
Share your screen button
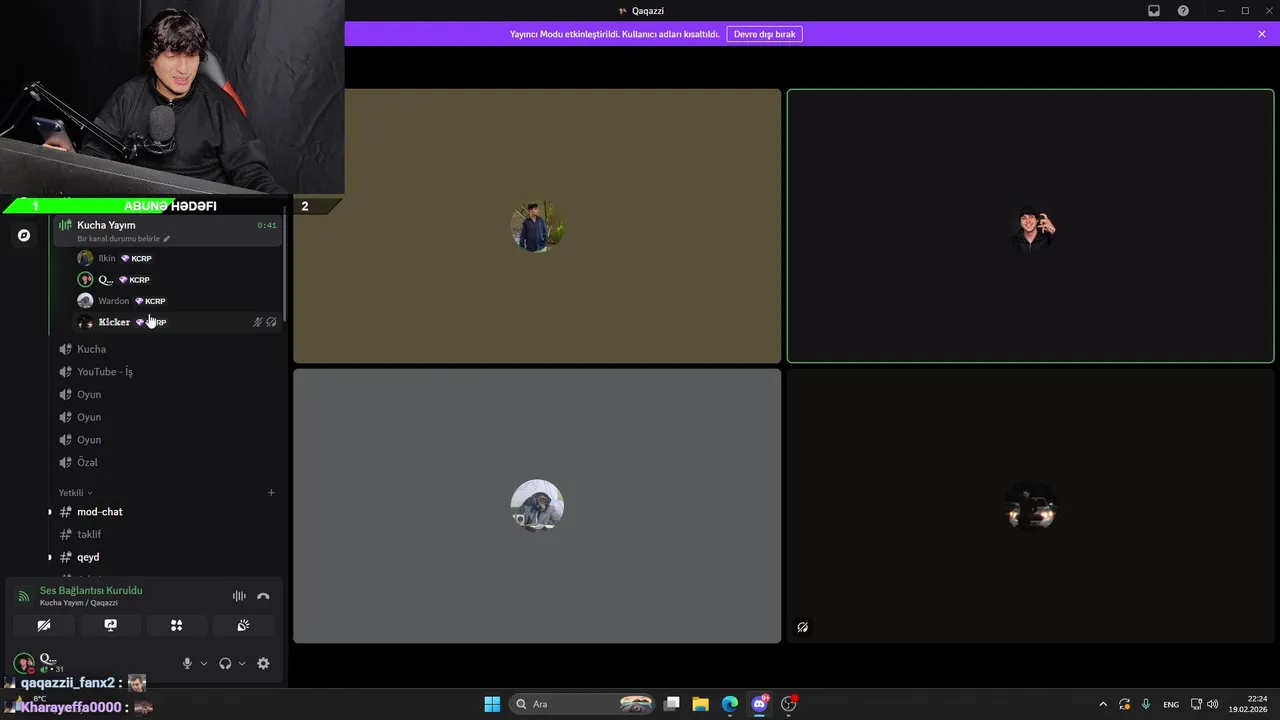(x=111, y=625)
